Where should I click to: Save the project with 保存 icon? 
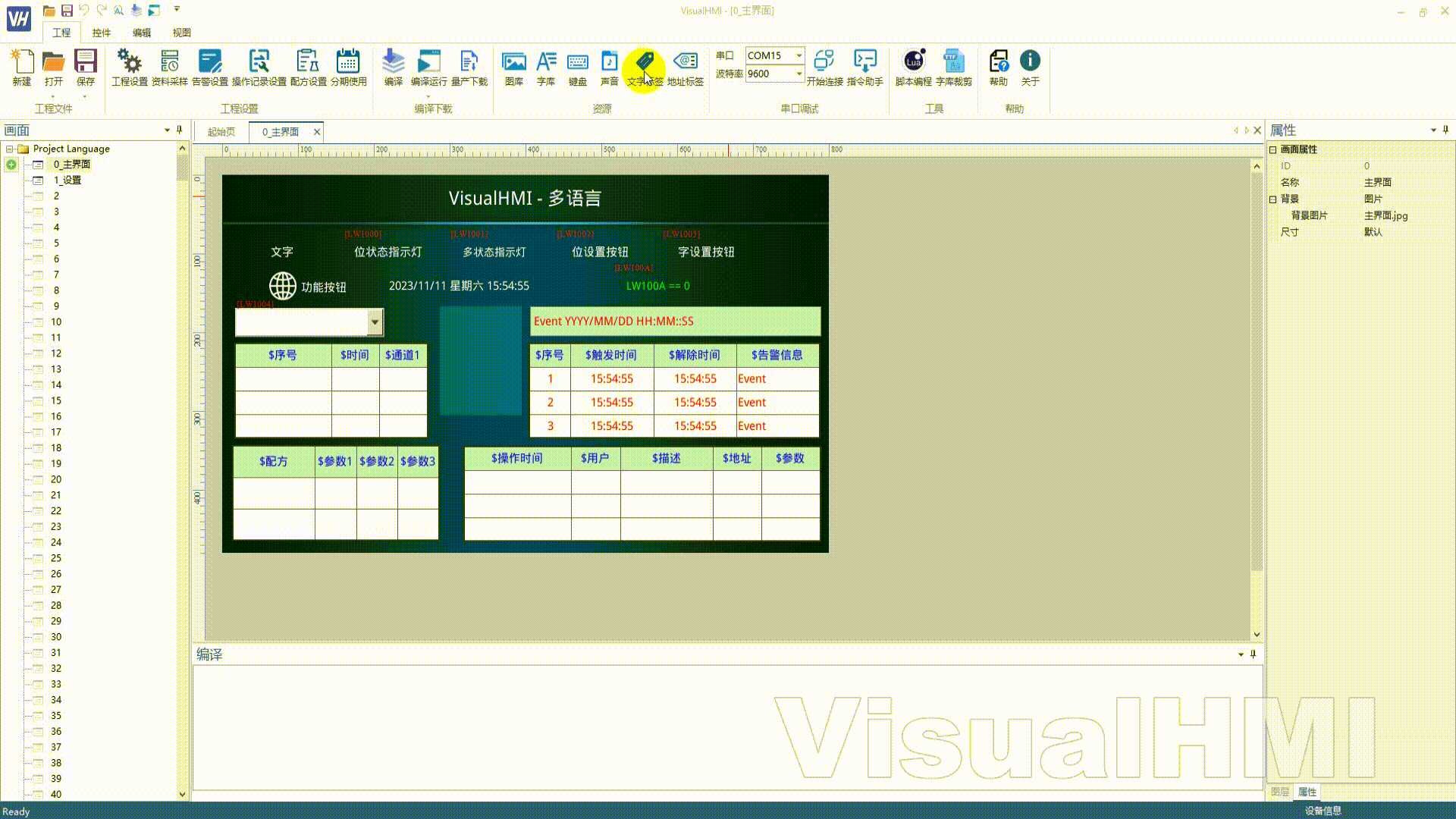coord(86,67)
